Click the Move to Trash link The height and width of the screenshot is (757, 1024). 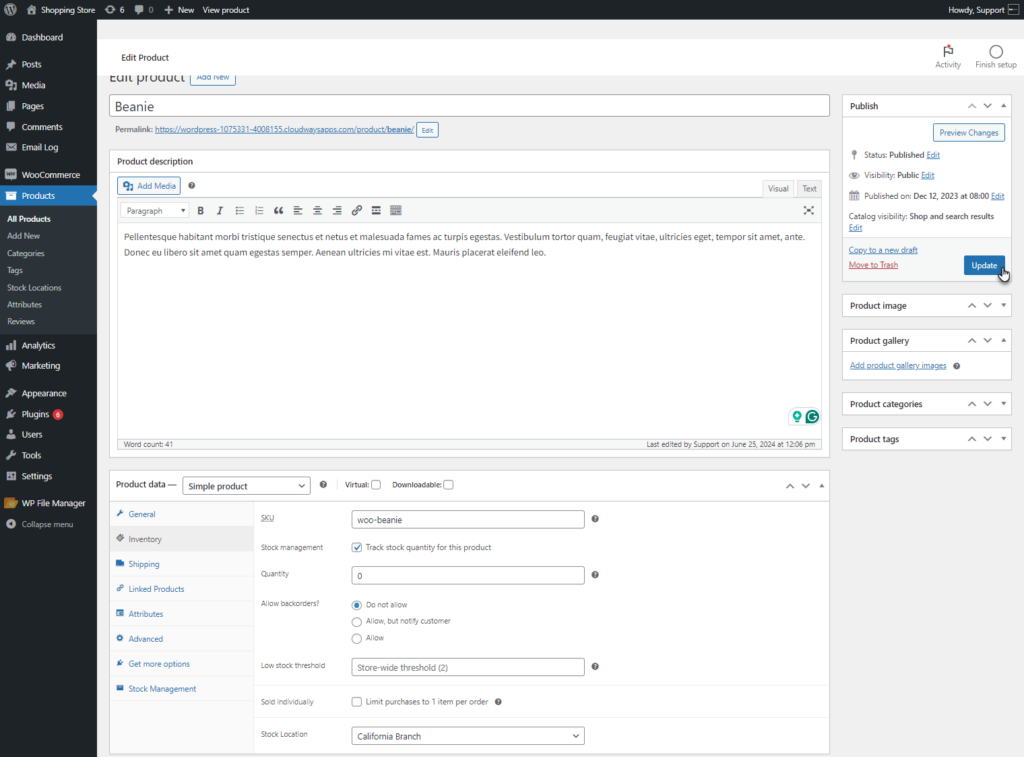(x=873, y=265)
